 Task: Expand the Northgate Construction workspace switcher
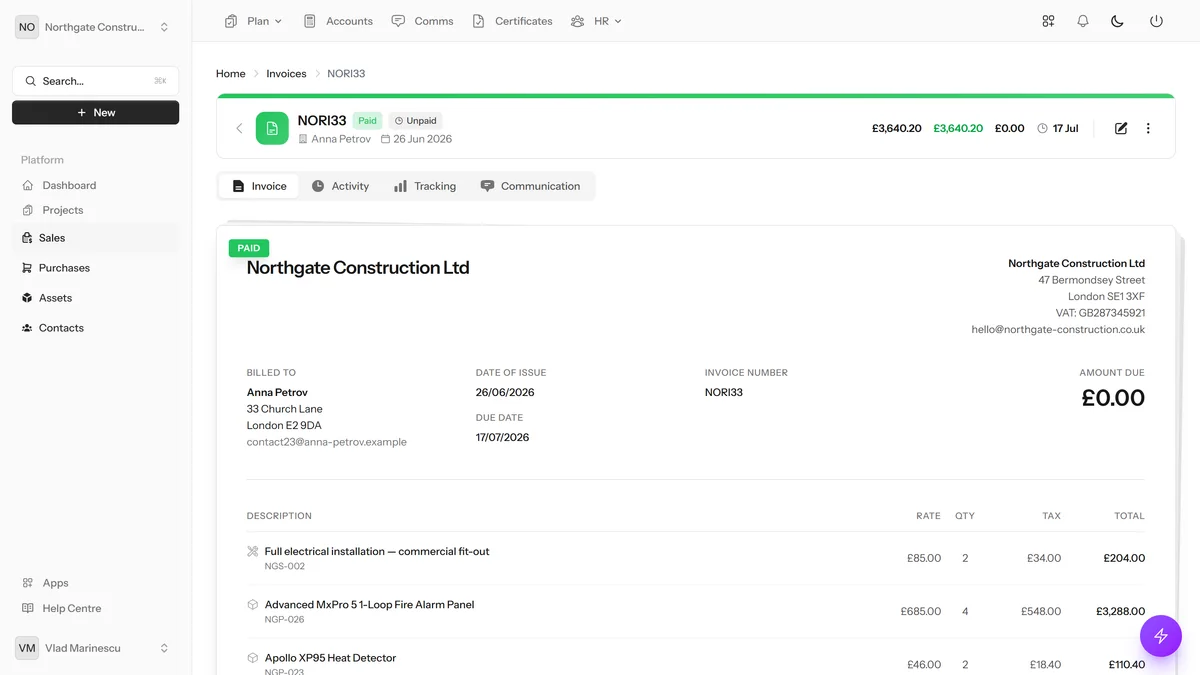[164, 27]
